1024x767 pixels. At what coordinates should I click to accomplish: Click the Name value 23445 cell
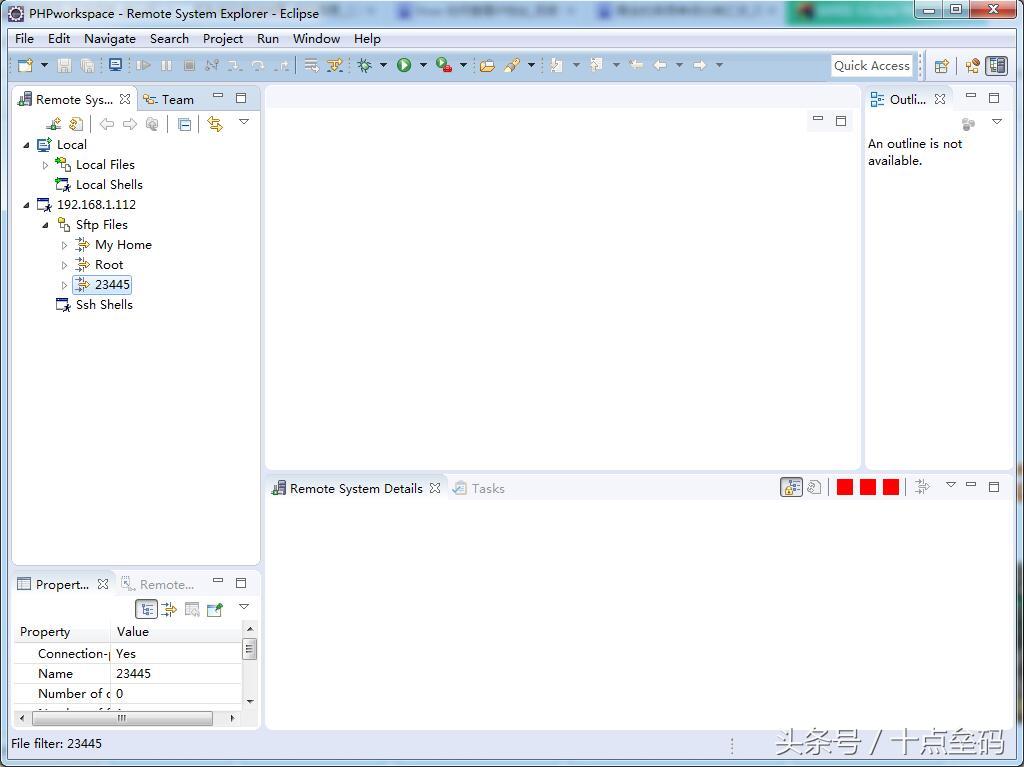(x=176, y=674)
